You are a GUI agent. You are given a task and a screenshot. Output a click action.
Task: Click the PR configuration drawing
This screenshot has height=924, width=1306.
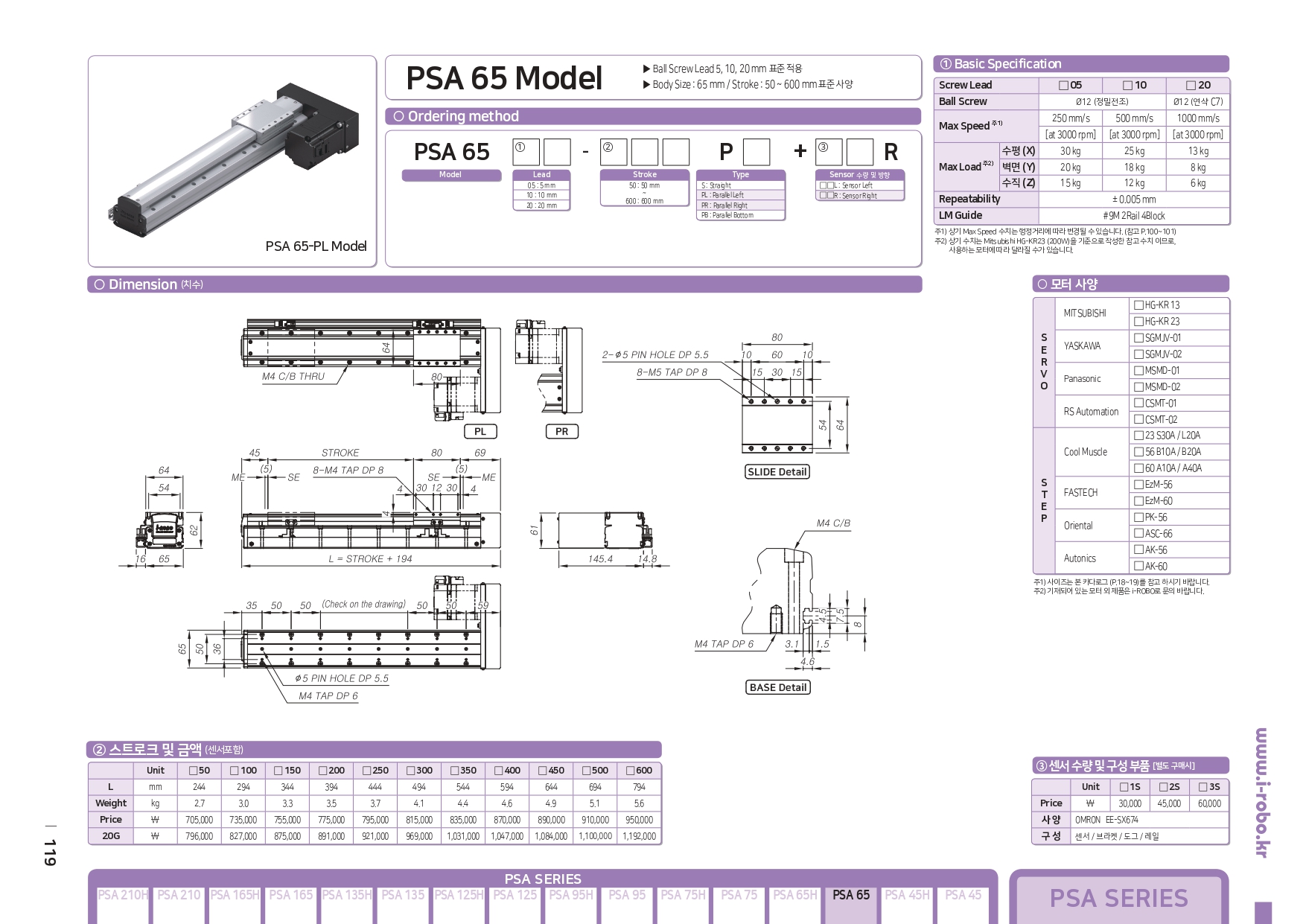point(549,368)
